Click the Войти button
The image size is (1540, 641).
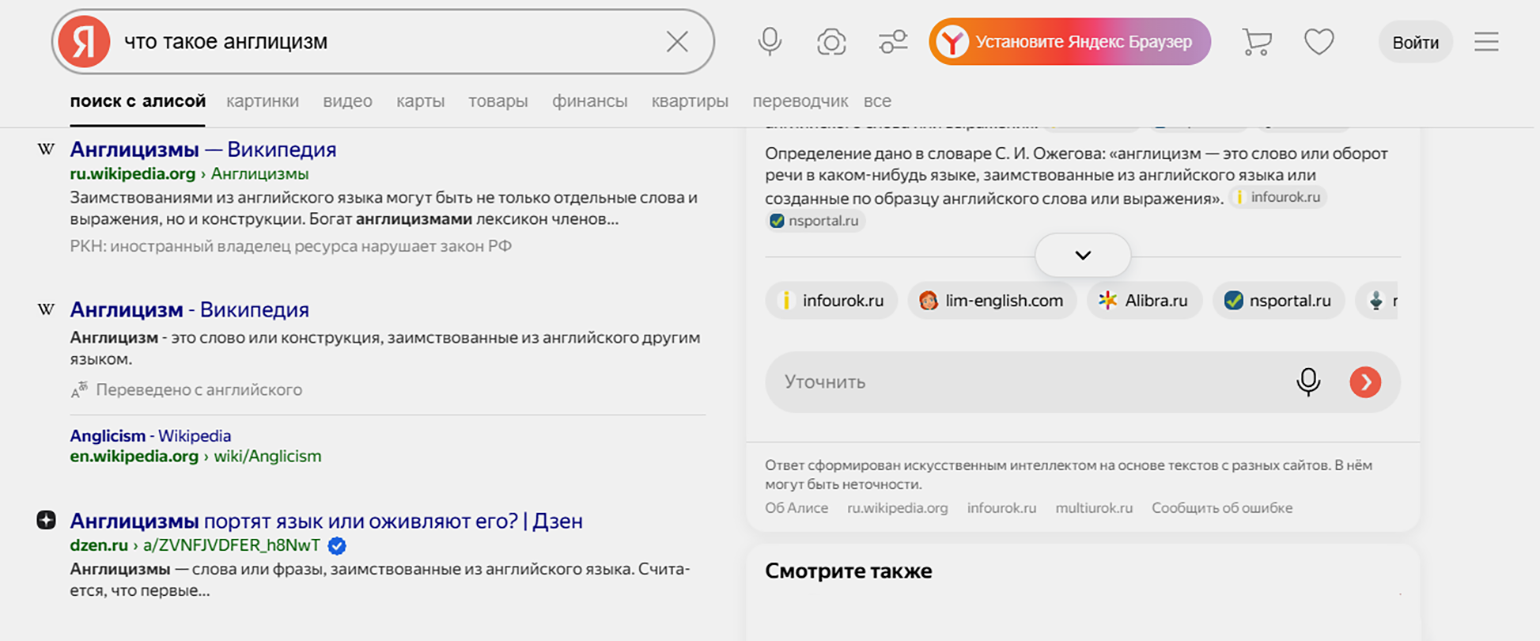click(1415, 42)
